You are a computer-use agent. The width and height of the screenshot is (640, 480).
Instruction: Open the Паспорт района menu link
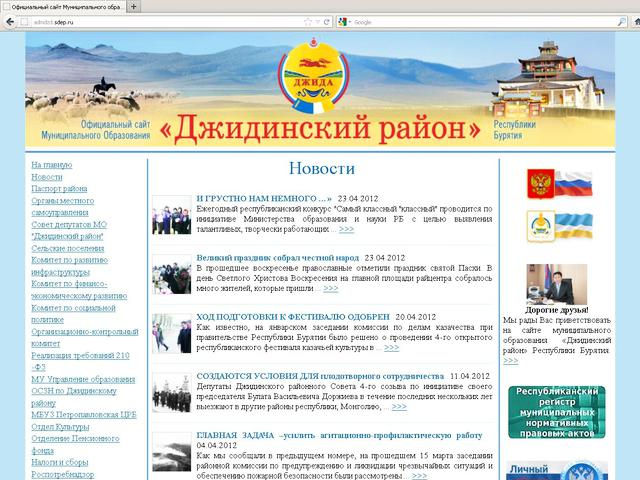[59, 189]
